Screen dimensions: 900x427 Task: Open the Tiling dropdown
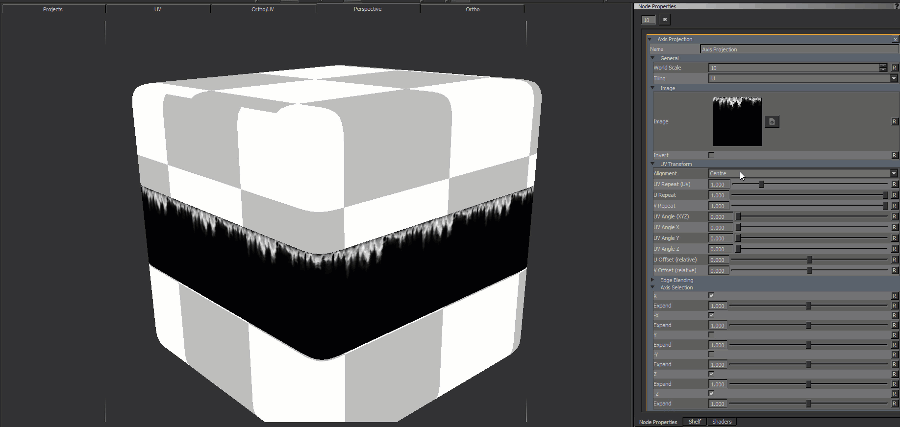(x=893, y=77)
